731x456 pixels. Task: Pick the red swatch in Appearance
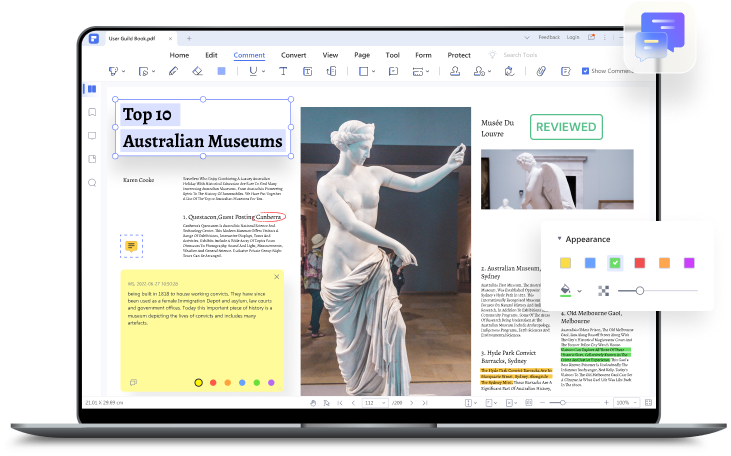point(640,263)
